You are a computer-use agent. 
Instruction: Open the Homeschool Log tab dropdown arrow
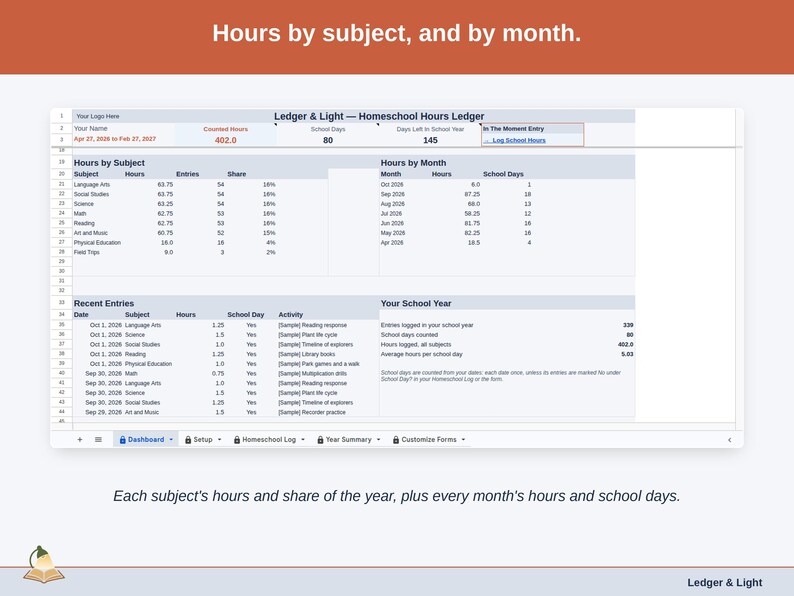303,440
